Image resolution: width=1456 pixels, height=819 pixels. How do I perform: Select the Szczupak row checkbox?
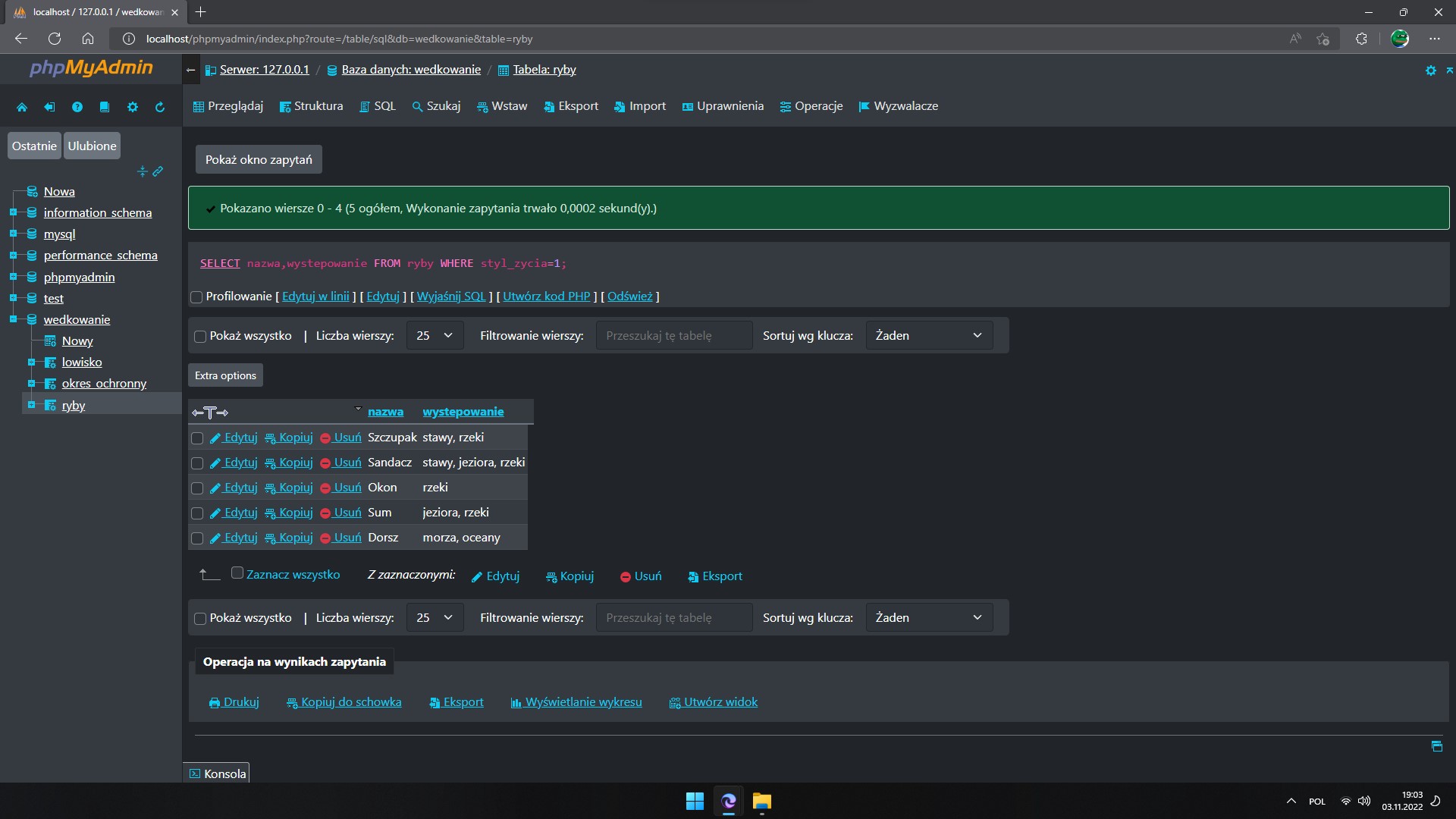(x=197, y=438)
